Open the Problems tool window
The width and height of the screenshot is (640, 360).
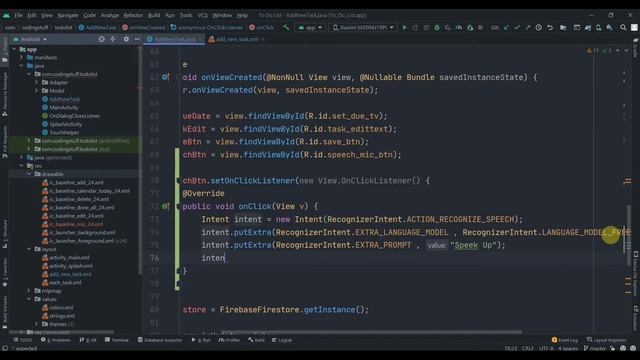(56, 340)
